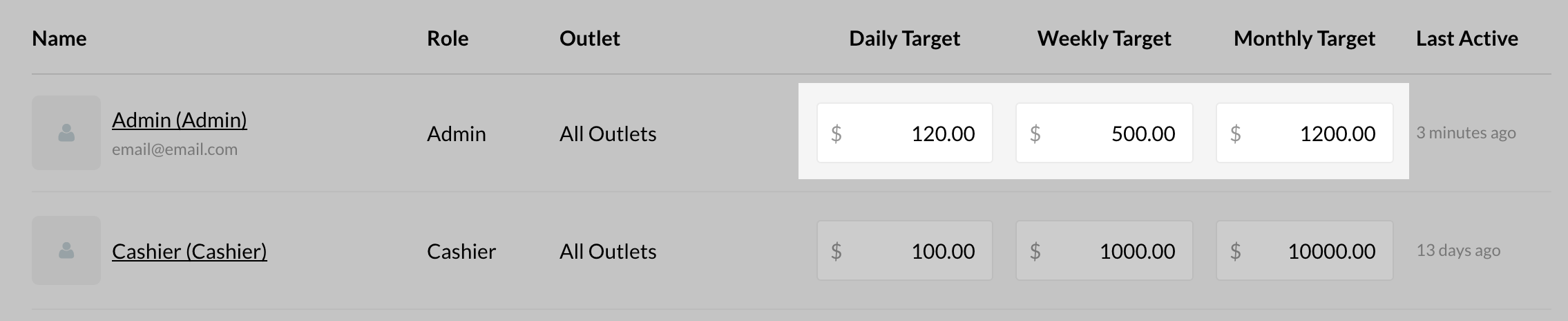Select Cashier's Daily Target field showing 100.00

(x=905, y=251)
